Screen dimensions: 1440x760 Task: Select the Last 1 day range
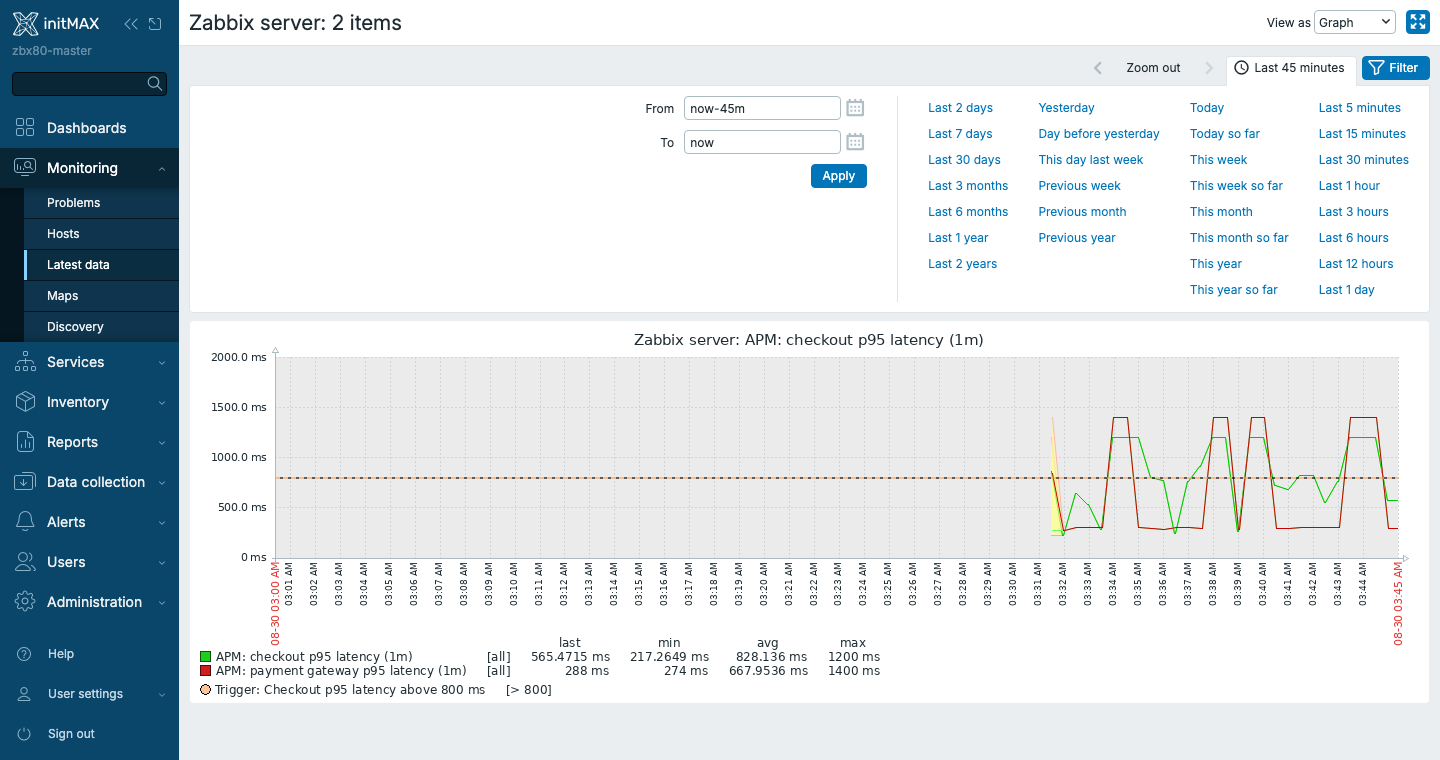point(1346,290)
